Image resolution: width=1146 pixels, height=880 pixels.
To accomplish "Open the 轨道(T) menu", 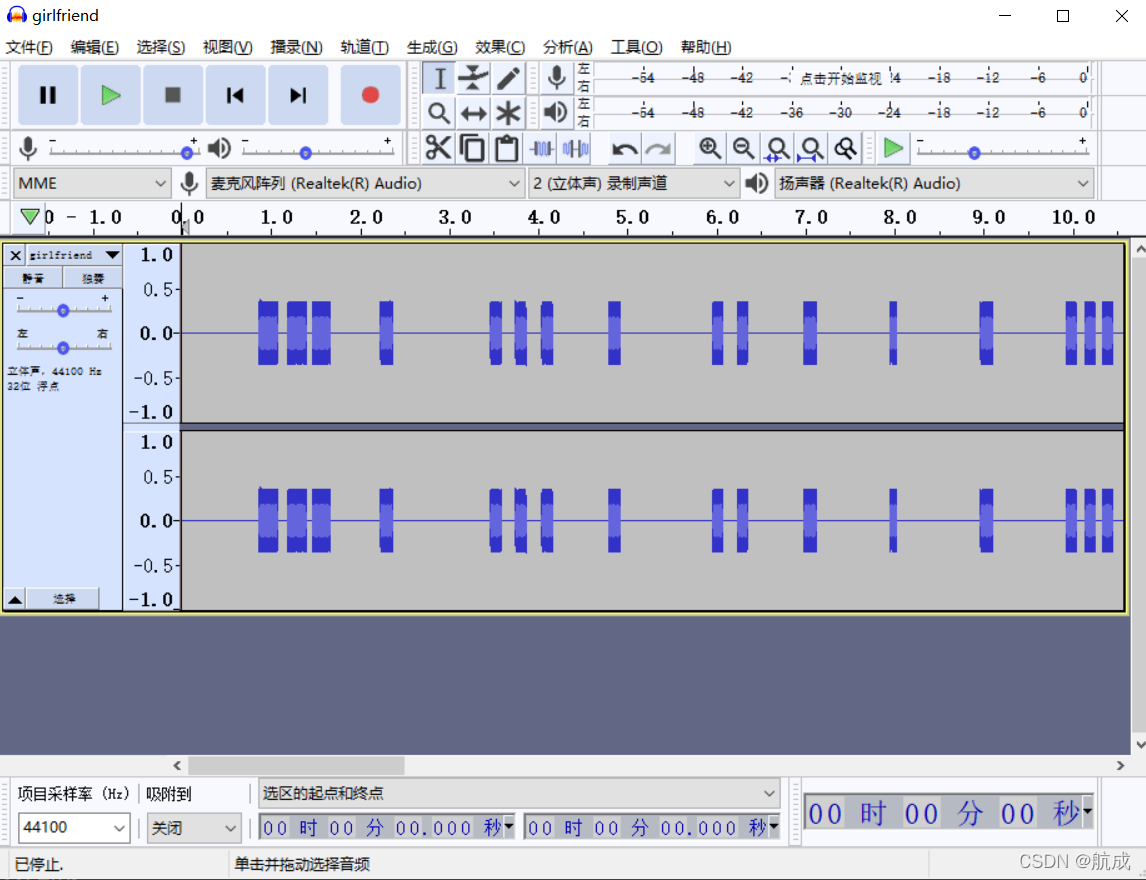I will point(365,48).
